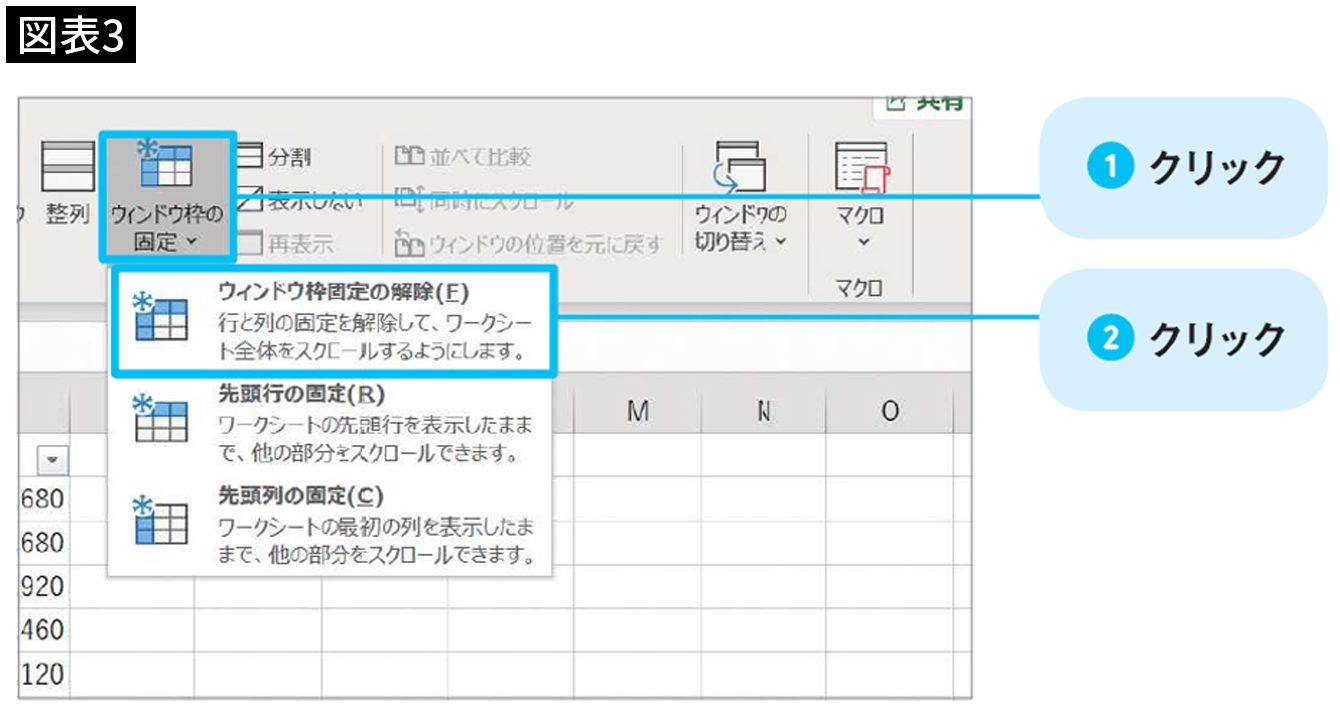Open the column filter dropdown arrow
This screenshot has height=711, width=1340.
click(x=50, y=457)
